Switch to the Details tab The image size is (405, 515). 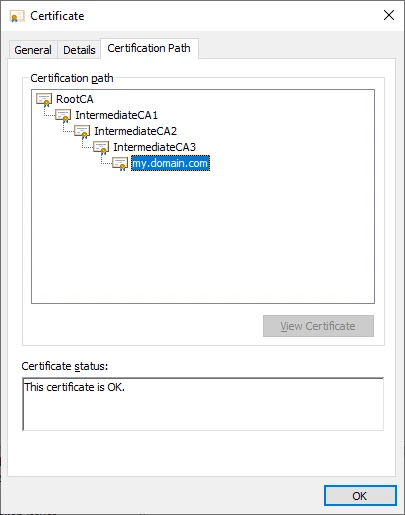click(79, 50)
